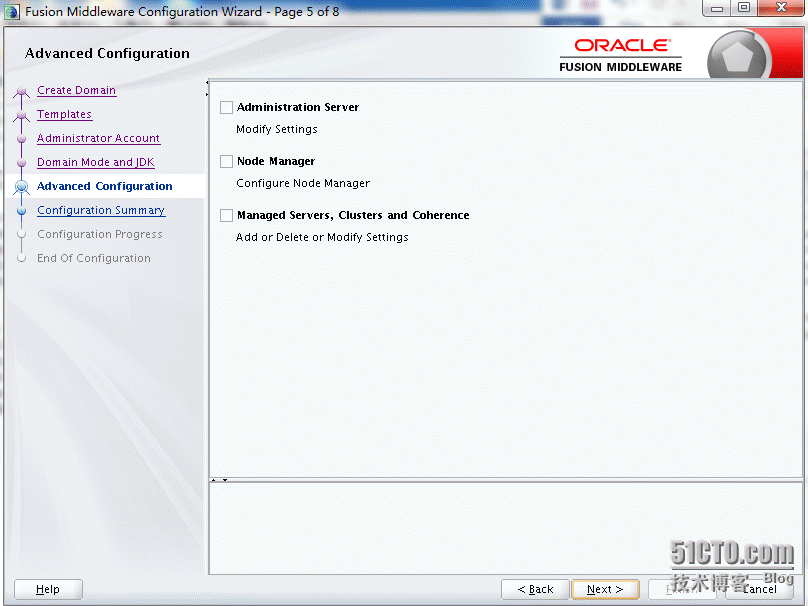Cancel the configuration wizard
808x606 pixels.
759,589
